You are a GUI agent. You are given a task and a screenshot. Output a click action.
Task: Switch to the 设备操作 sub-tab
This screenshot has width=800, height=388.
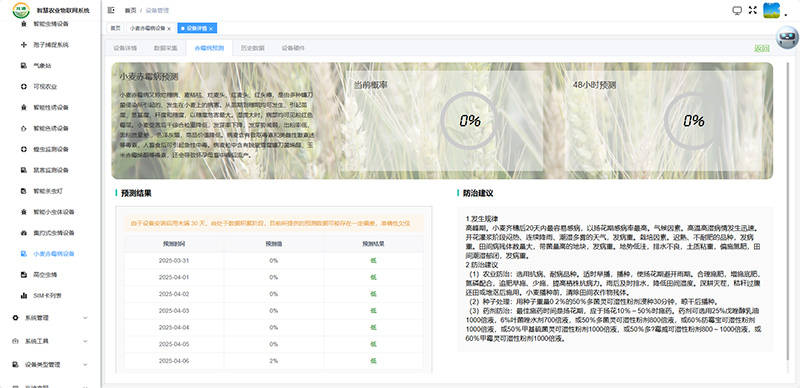(x=293, y=48)
